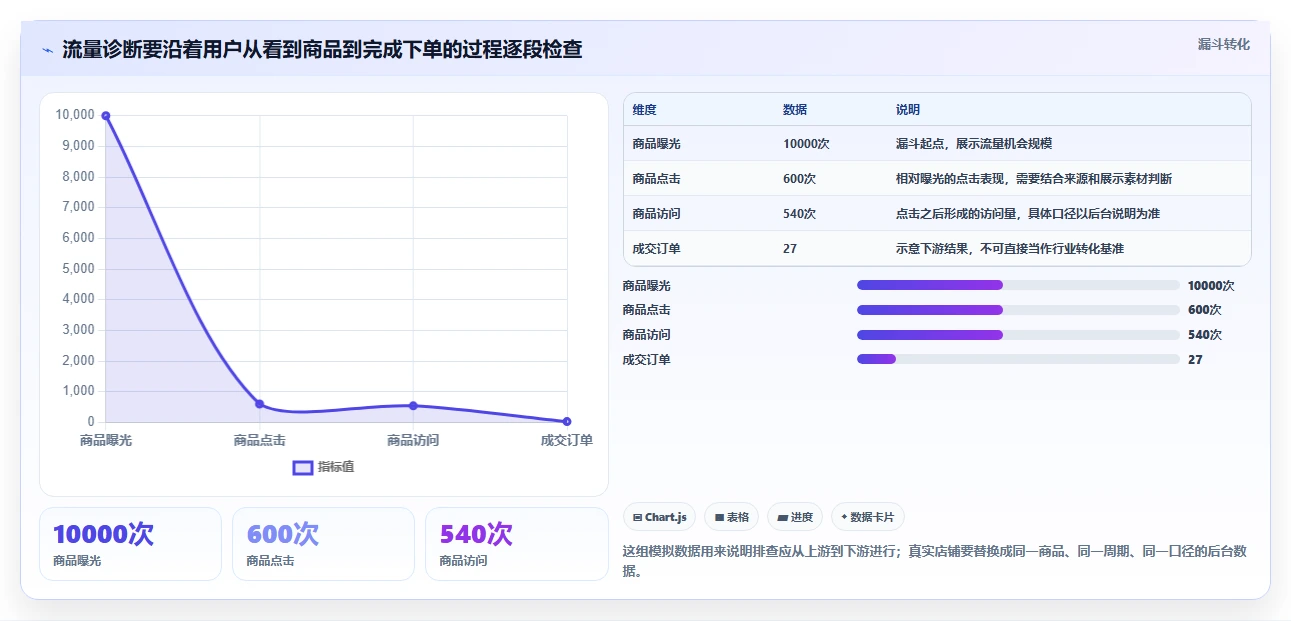The width and height of the screenshot is (1291, 621).
Task: Select the 进度 chip
Action: 795,517
